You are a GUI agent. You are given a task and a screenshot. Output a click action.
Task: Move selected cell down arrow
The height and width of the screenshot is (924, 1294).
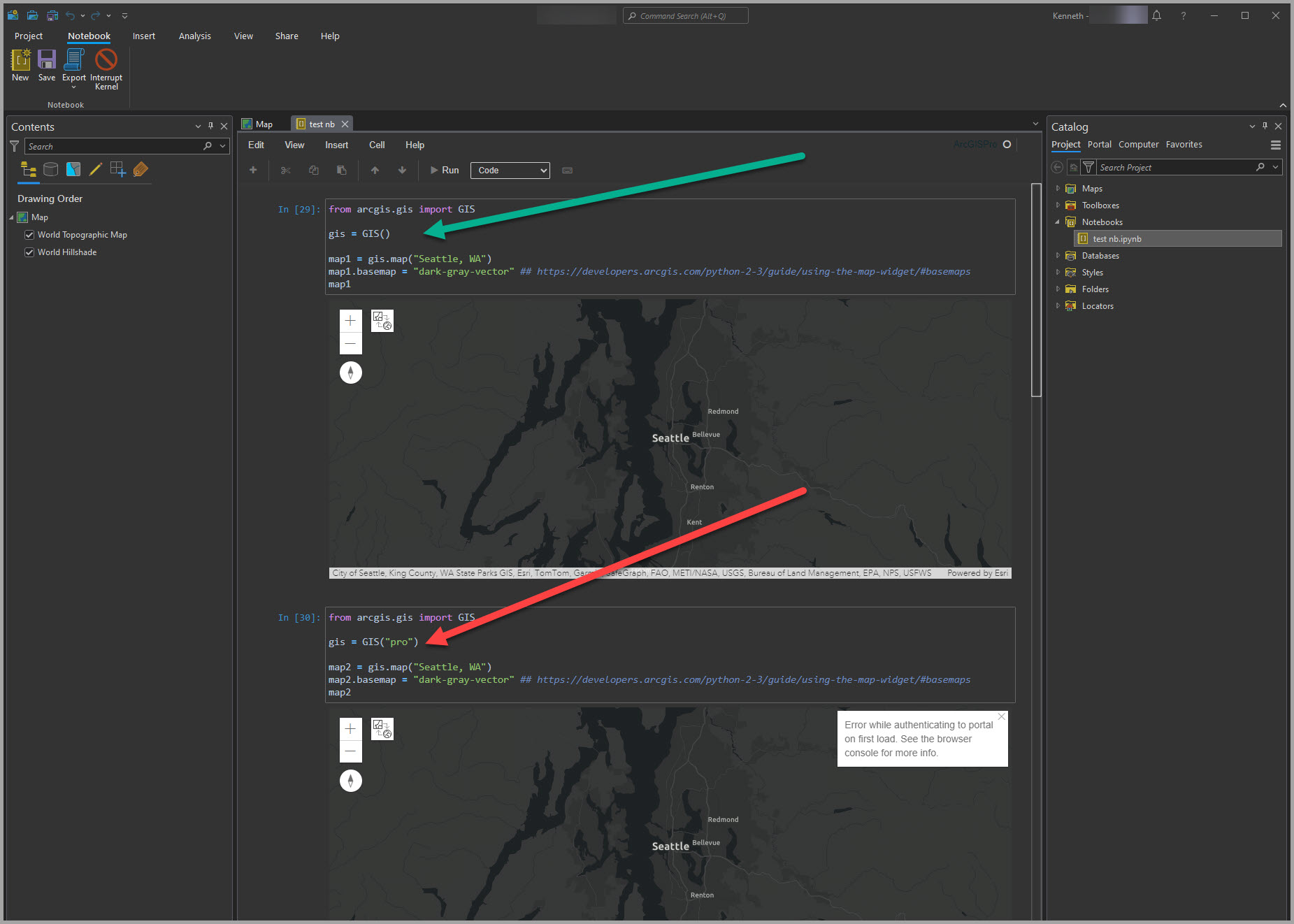(x=402, y=170)
